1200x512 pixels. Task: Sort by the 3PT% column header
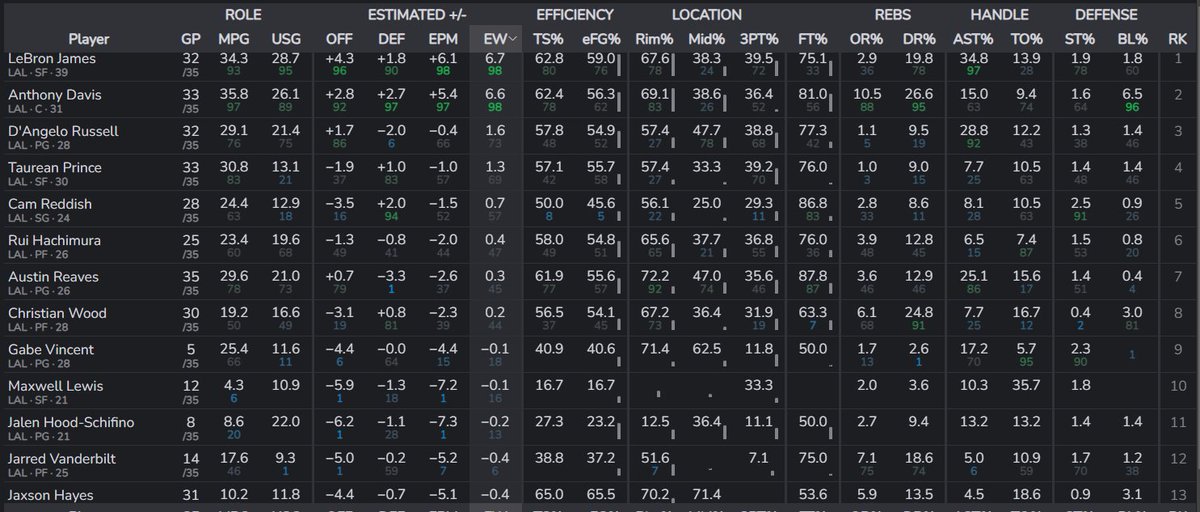(759, 40)
